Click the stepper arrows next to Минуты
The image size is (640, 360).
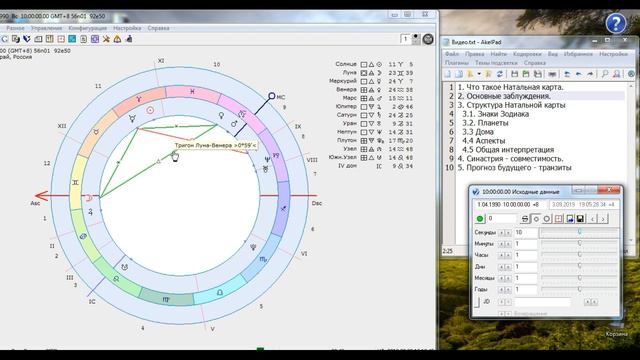(505, 244)
